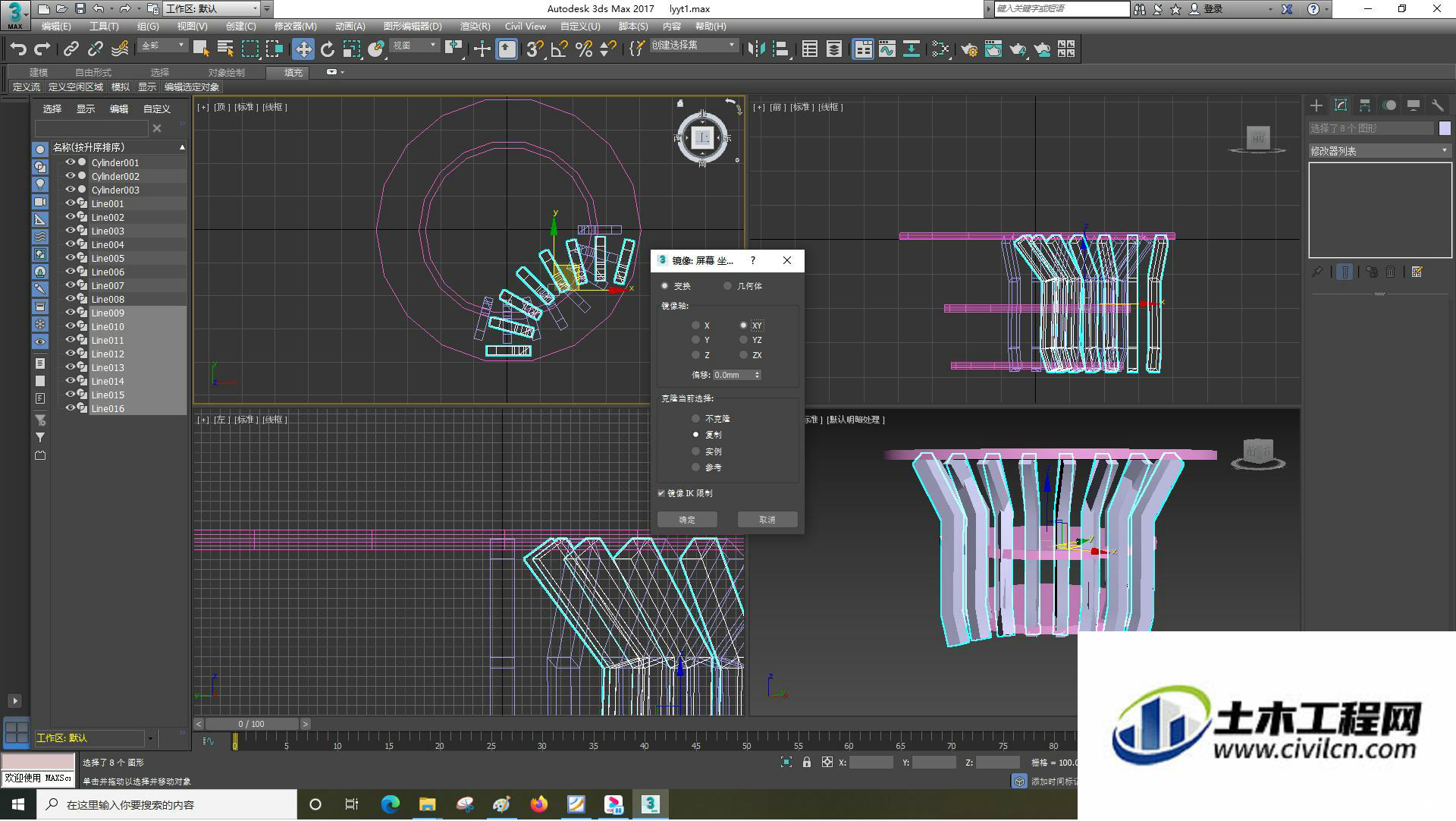
Task: Click the 自定义 scene explorer menu
Action: click(x=157, y=109)
